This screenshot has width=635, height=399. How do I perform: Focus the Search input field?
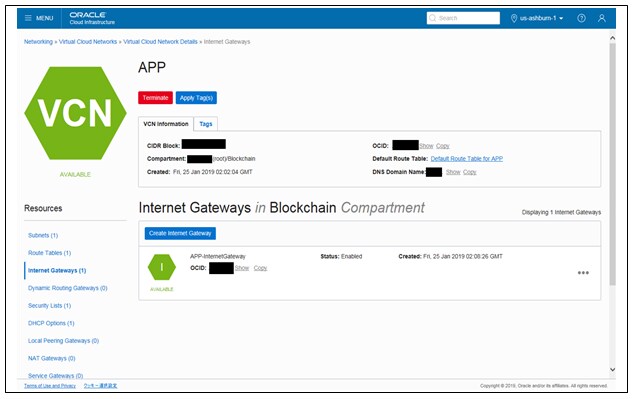tap(463, 18)
